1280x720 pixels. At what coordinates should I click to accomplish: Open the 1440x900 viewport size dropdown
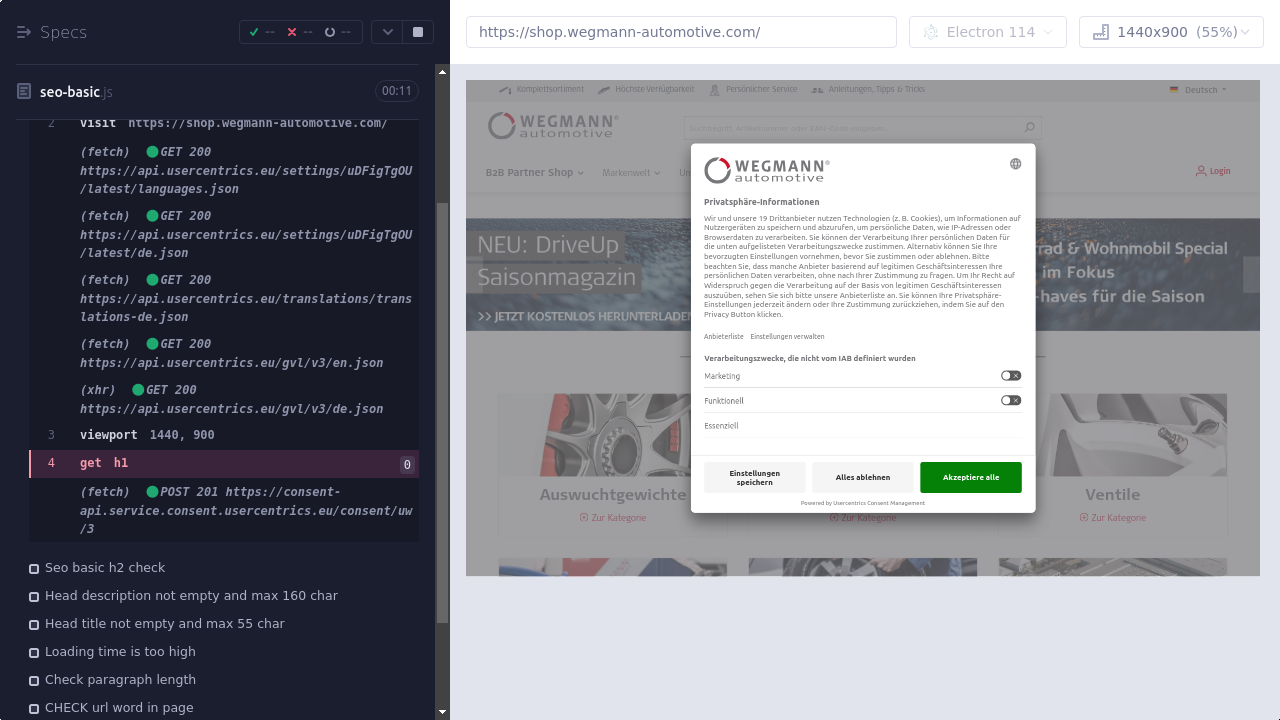pos(1171,32)
